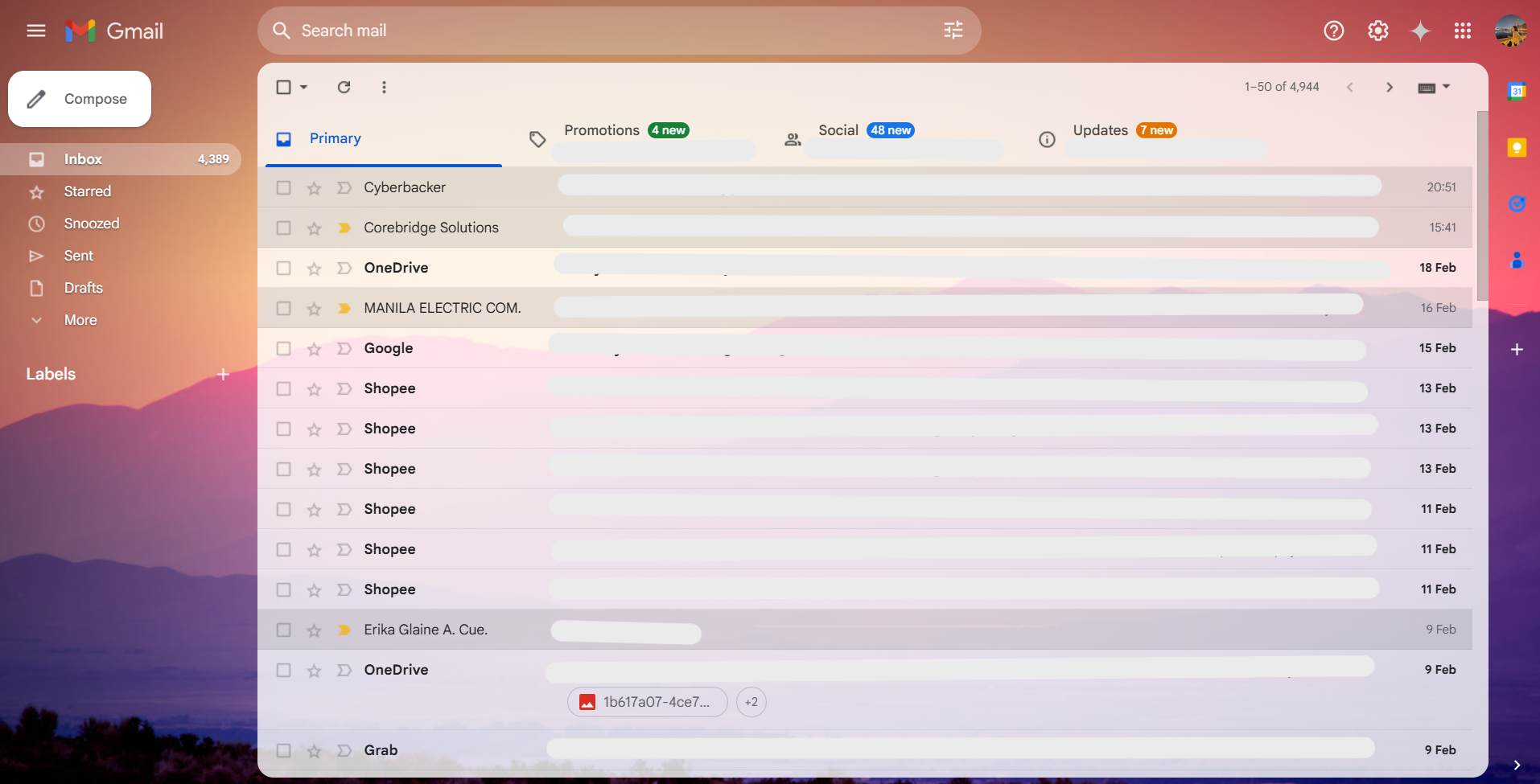Image resolution: width=1540 pixels, height=784 pixels.
Task: Show the hidden side panel chevron
Action: (x=1517, y=765)
